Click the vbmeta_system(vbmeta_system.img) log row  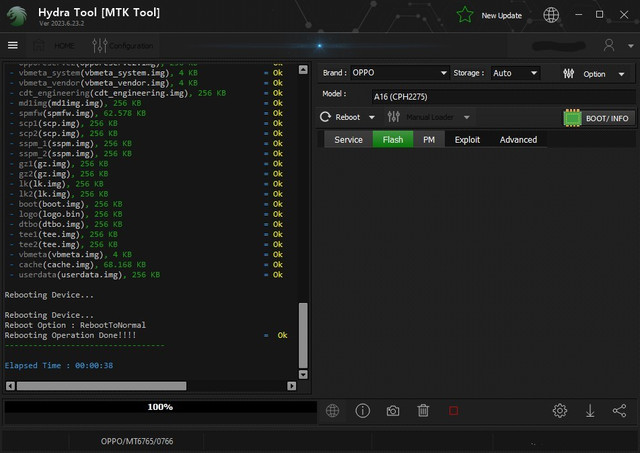(x=146, y=73)
